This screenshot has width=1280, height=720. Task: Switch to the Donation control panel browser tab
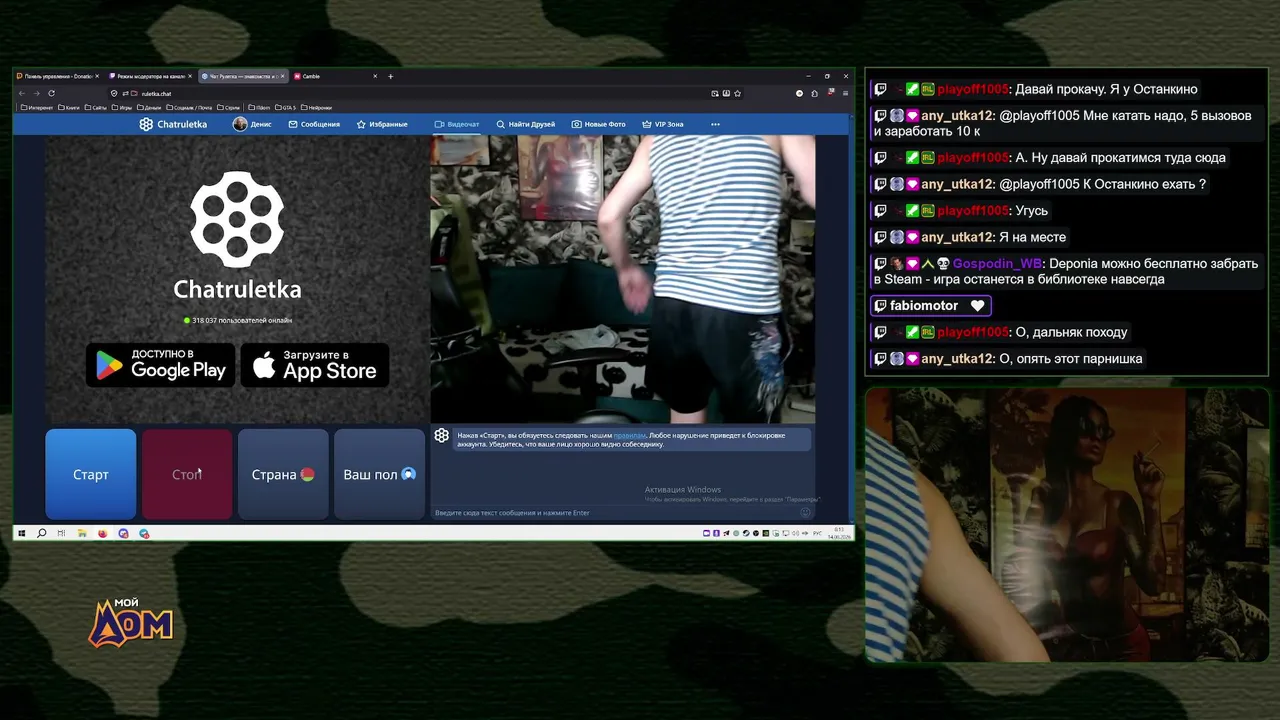click(x=57, y=76)
